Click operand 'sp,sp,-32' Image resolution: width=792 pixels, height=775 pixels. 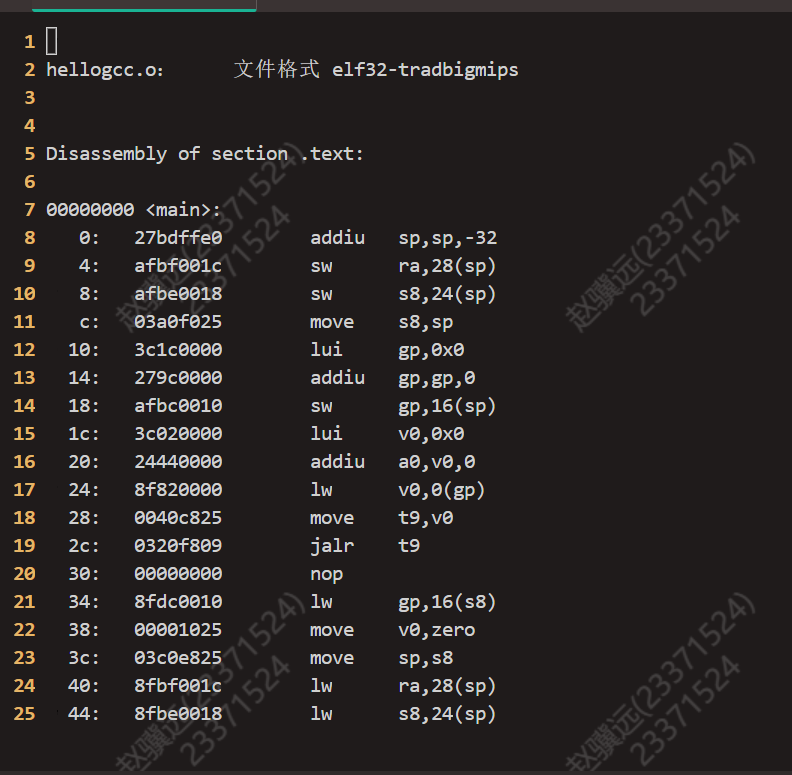(448, 237)
